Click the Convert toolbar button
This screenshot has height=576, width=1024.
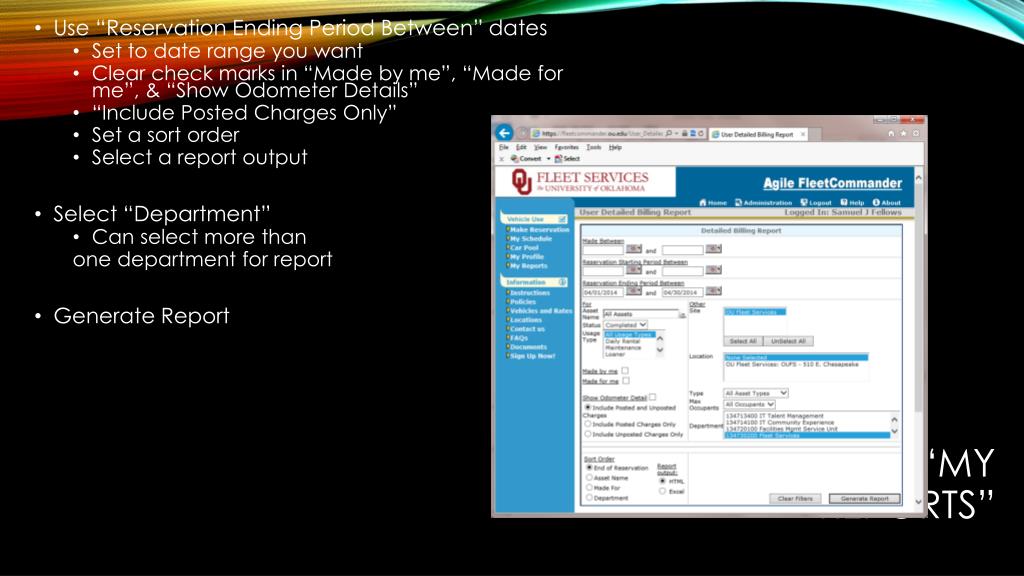click(526, 159)
